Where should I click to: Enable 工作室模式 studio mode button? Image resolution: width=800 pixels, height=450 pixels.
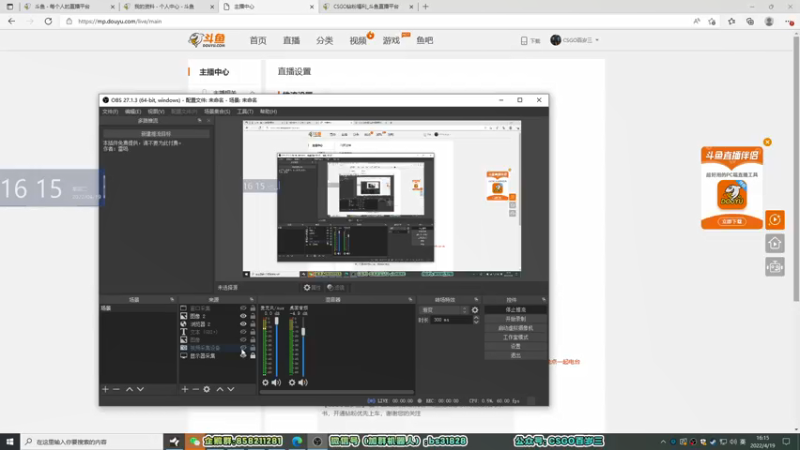coord(515,337)
